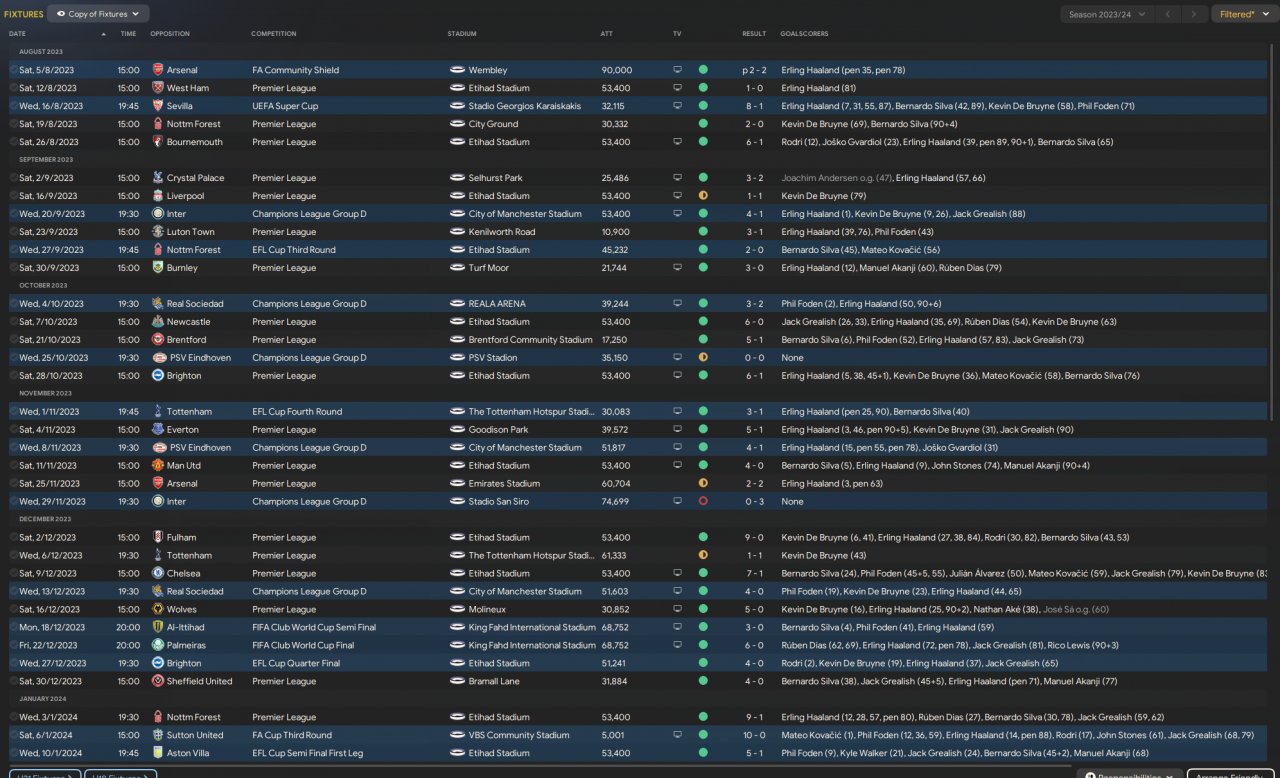This screenshot has height=778, width=1280.
Task: Click the 5,001 attendance value
Action: point(612,736)
